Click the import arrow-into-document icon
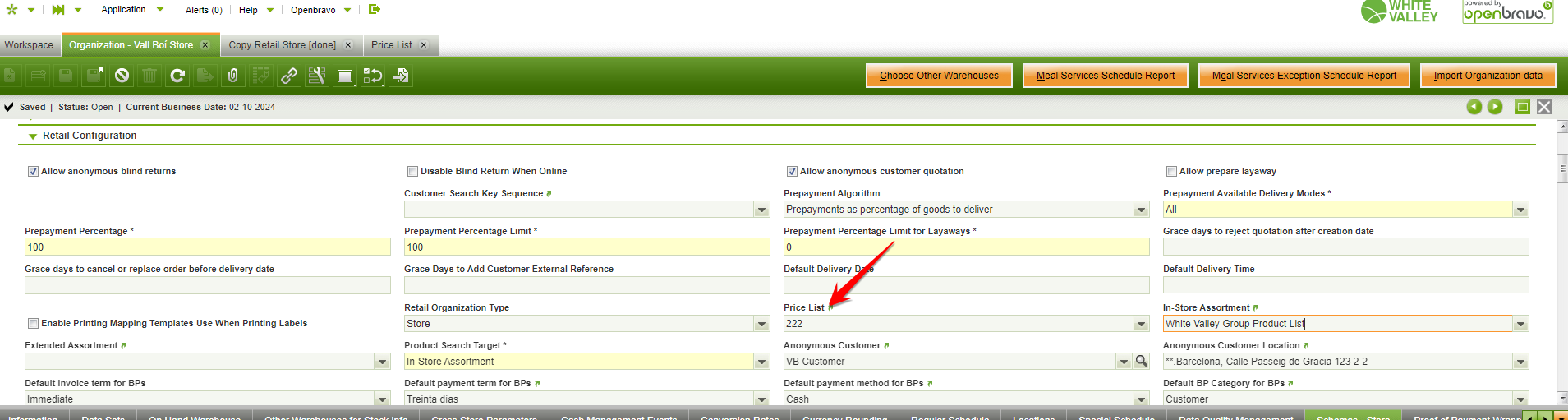The image size is (1568, 420). (x=401, y=76)
